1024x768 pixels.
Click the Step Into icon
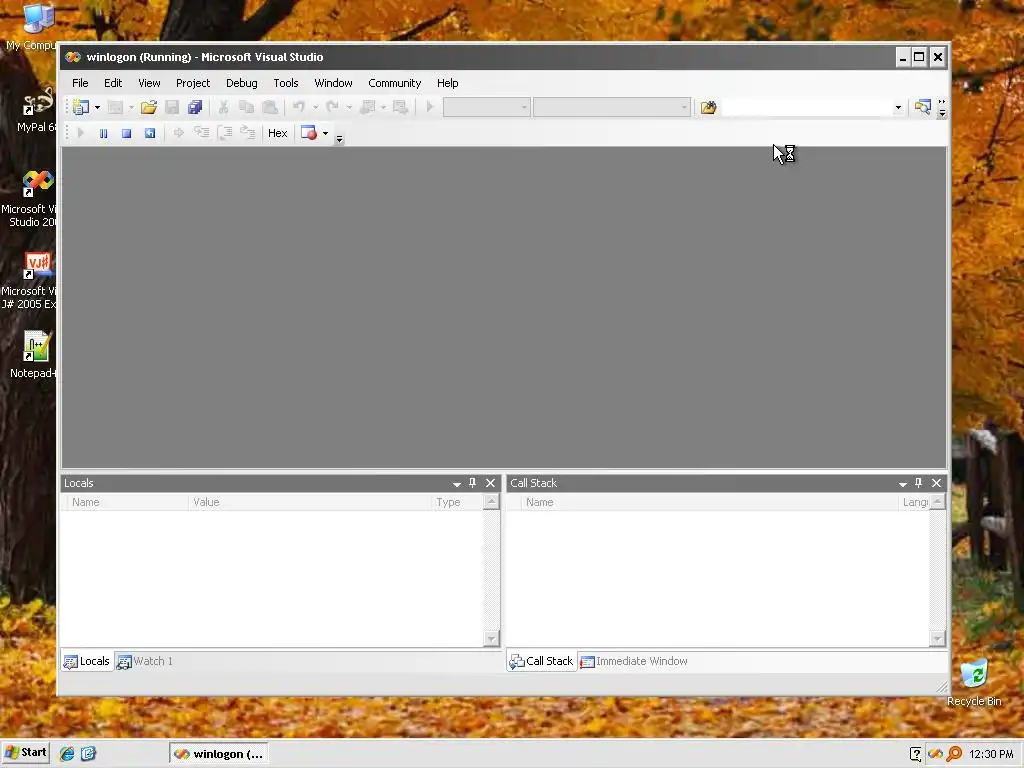click(201, 133)
